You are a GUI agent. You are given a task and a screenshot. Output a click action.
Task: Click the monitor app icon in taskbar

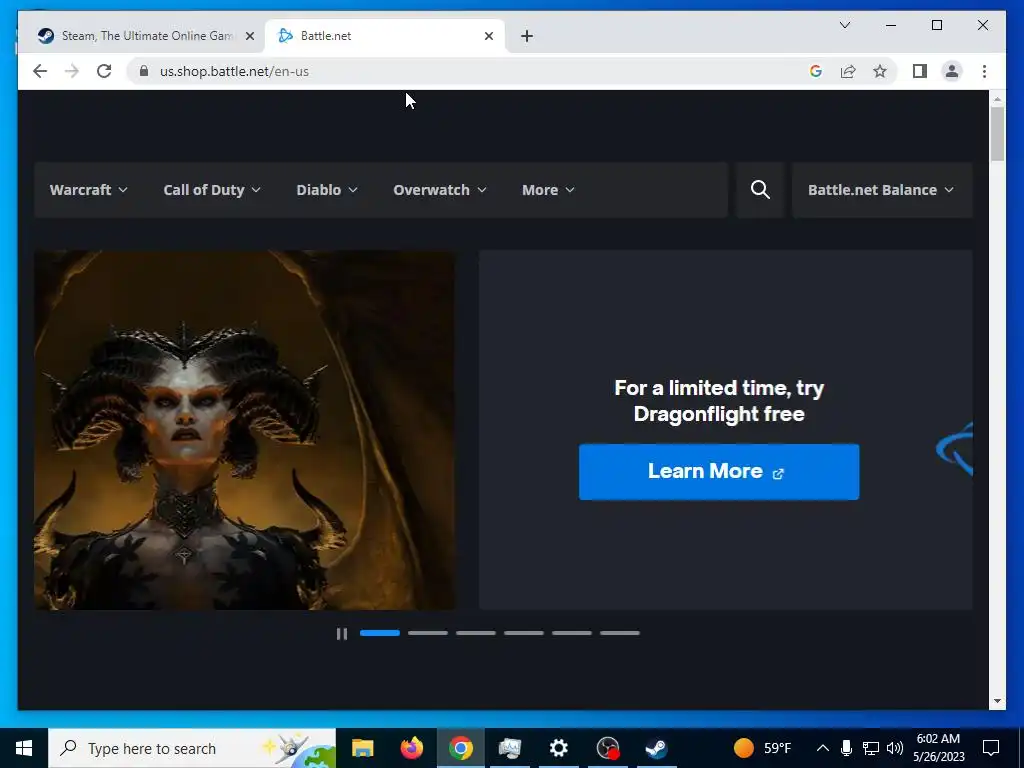point(509,748)
